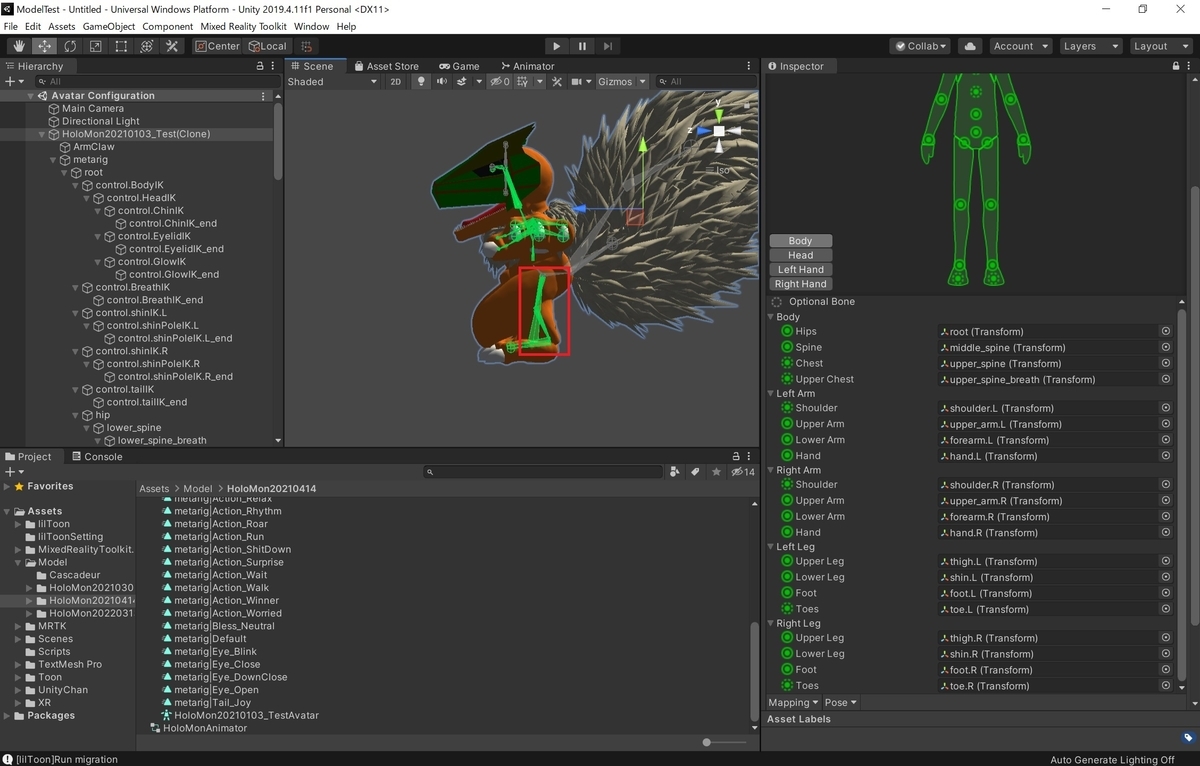Select the combined Transform tool
This screenshot has height=766, width=1200.
pyautogui.click(x=147, y=46)
